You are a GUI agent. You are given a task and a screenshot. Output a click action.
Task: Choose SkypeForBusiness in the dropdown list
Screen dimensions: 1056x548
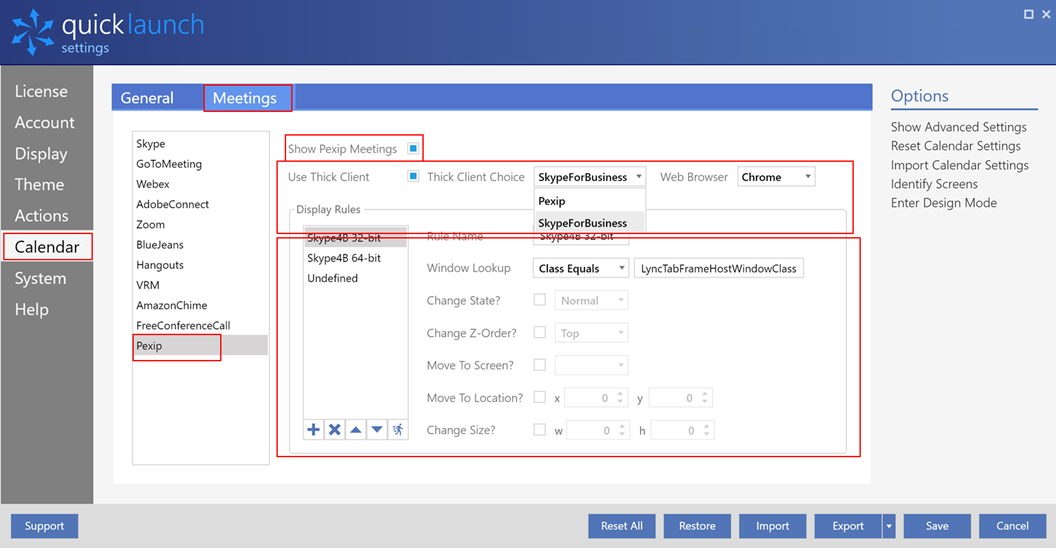(x=590, y=223)
